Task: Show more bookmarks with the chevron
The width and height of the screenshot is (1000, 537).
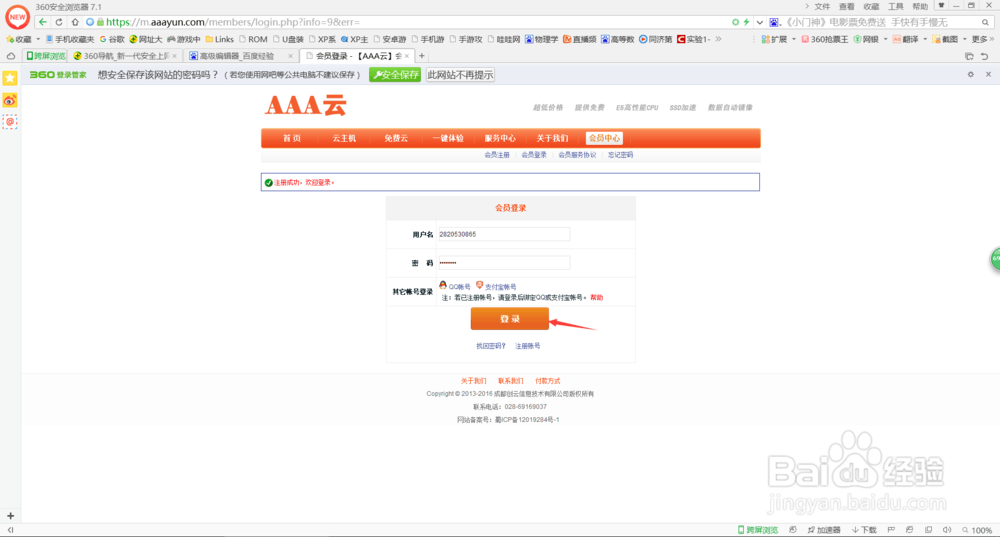Action: click(719, 39)
